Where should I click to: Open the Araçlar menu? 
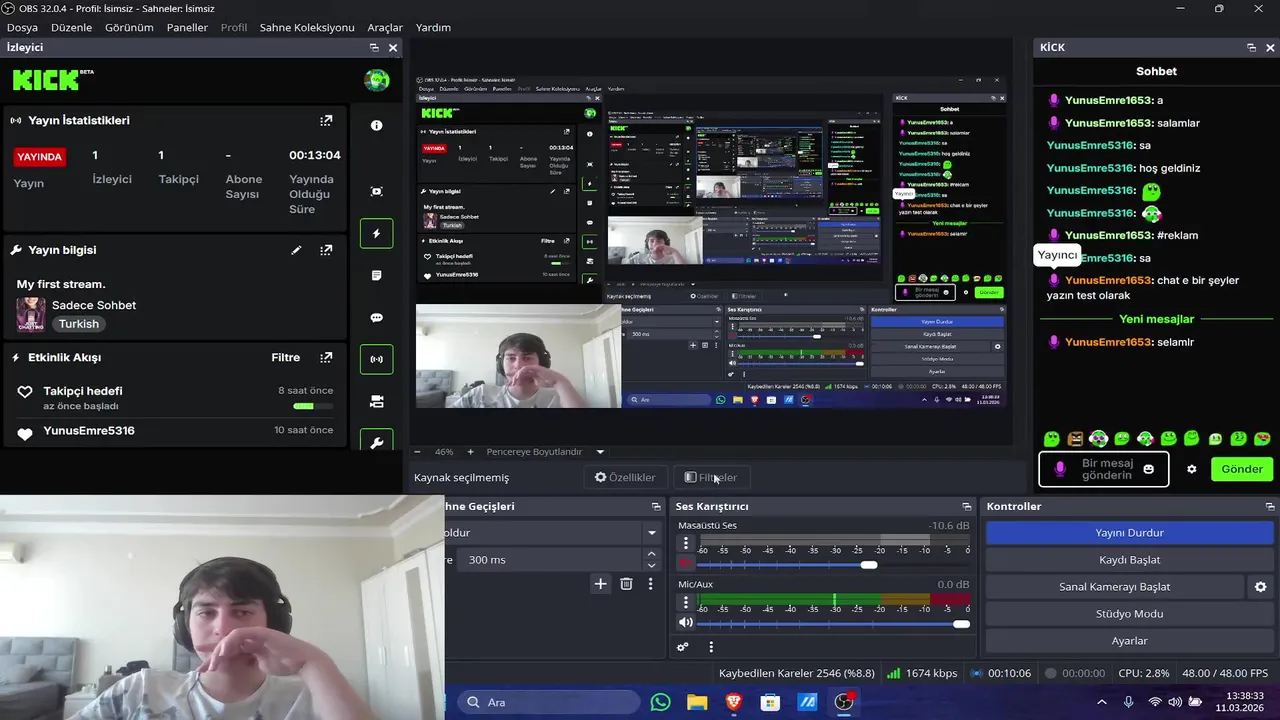[385, 27]
